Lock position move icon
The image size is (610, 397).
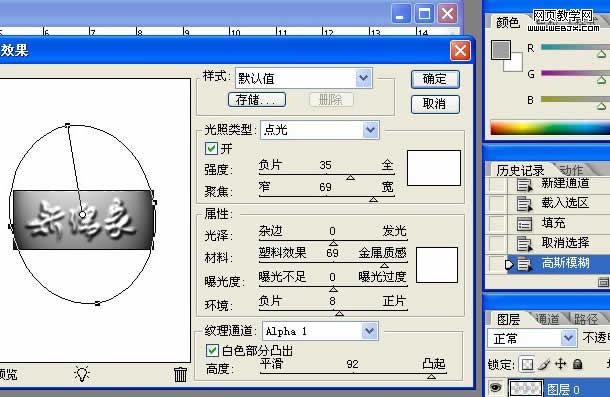click(x=561, y=364)
